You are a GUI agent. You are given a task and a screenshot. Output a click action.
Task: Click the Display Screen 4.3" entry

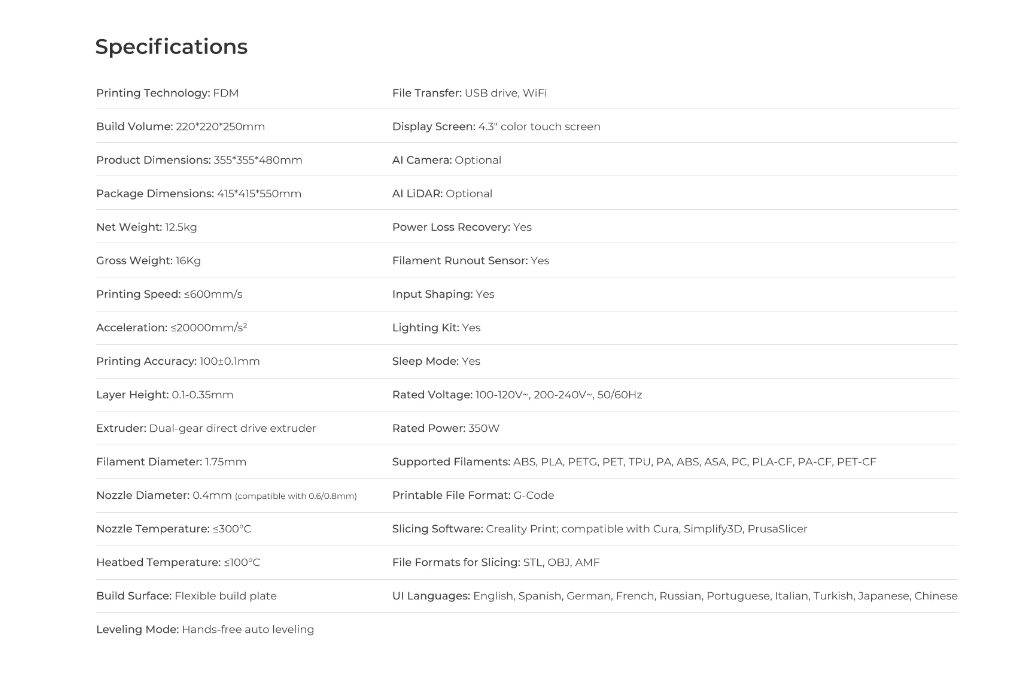coord(496,127)
